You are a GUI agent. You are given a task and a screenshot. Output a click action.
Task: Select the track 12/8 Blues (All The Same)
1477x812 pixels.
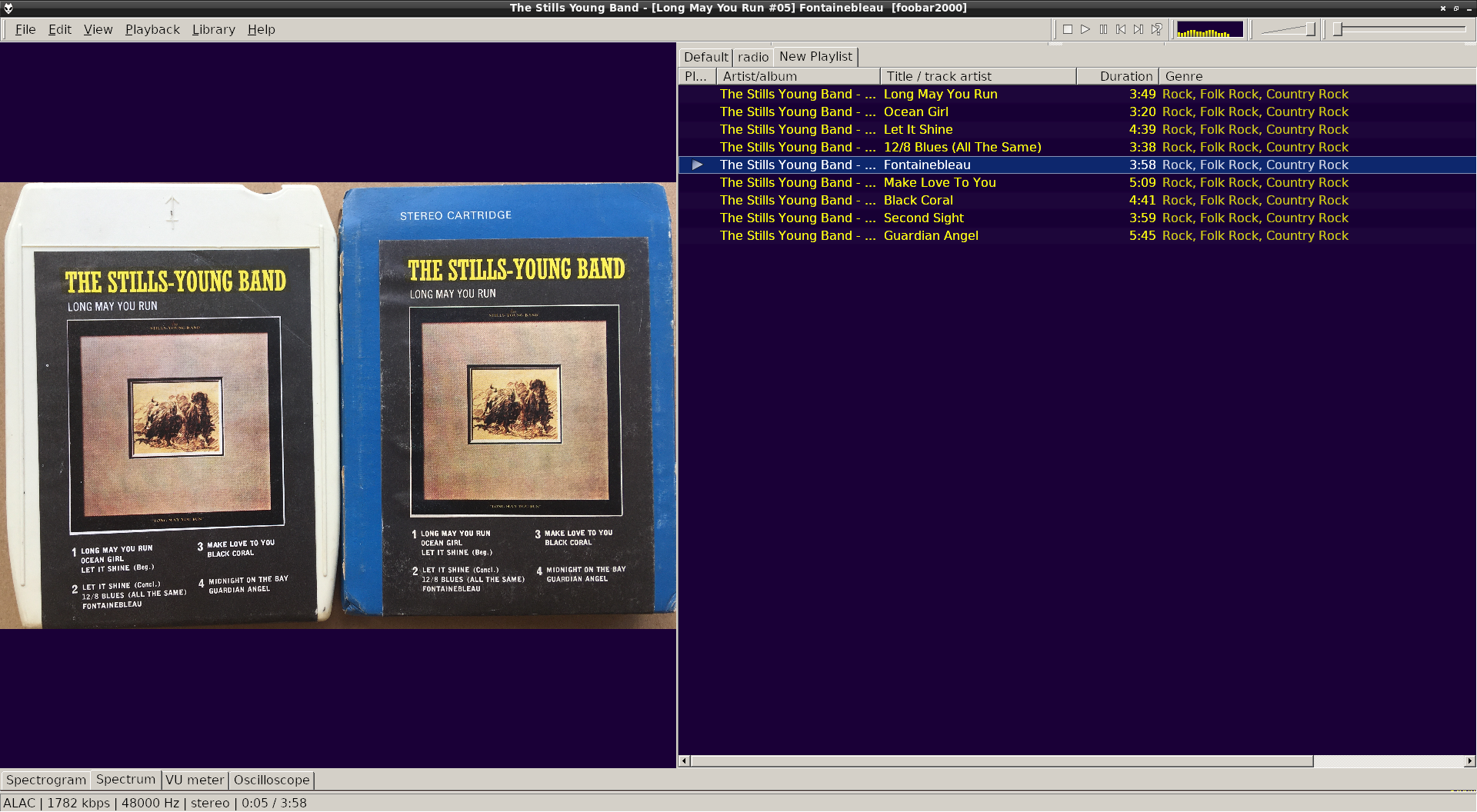pos(1077,147)
